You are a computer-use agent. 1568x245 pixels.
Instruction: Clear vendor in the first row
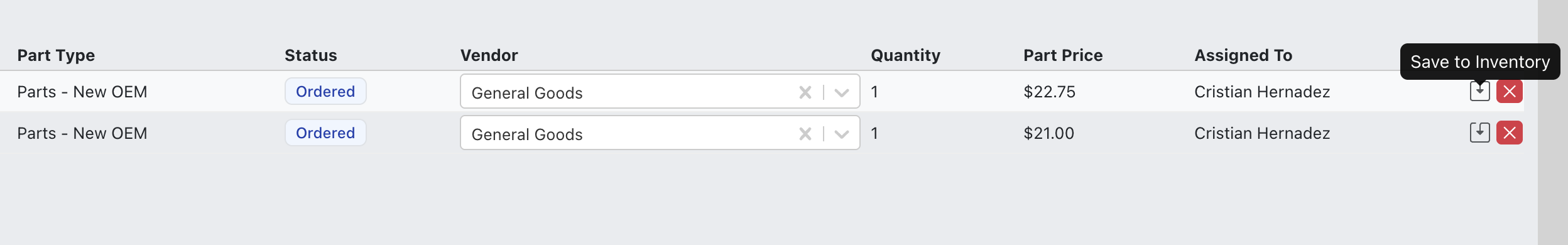[x=805, y=92]
